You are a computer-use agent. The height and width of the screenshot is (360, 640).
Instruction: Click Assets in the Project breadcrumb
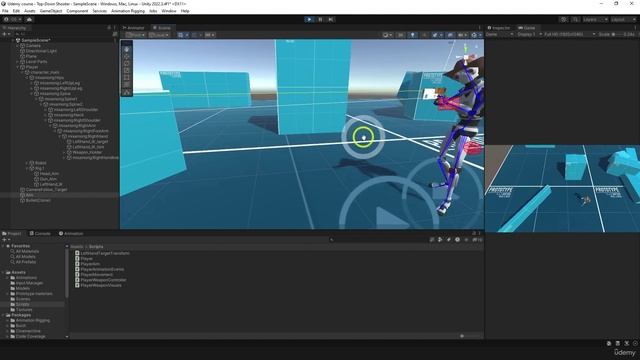pyautogui.click(x=76, y=247)
